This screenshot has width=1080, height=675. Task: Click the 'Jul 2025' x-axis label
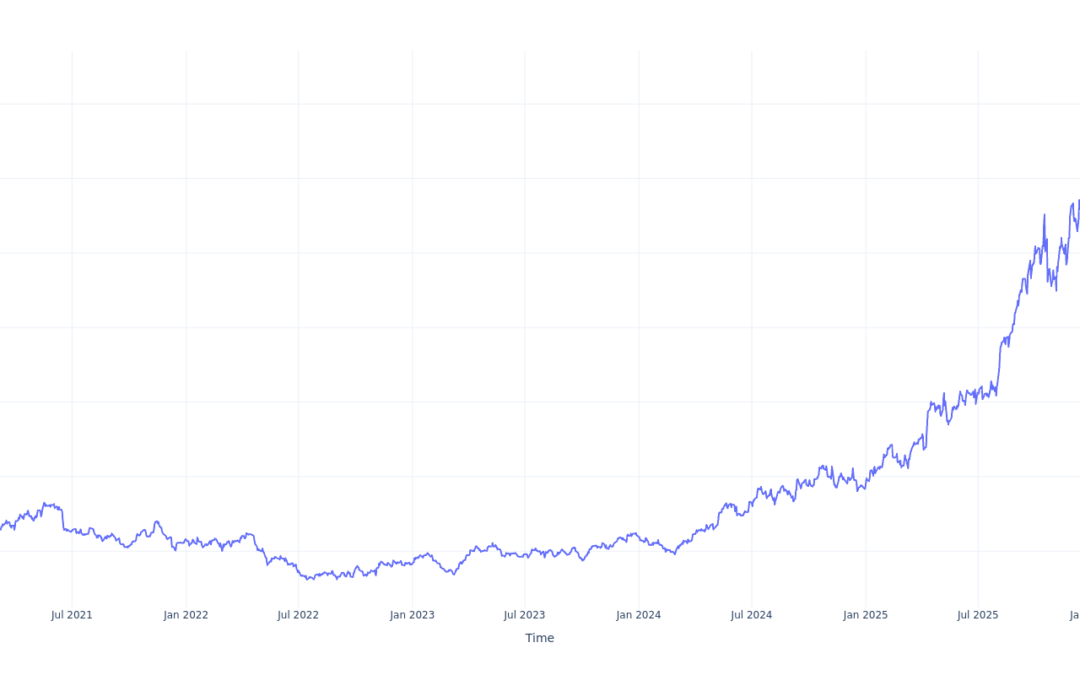point(978,615)
